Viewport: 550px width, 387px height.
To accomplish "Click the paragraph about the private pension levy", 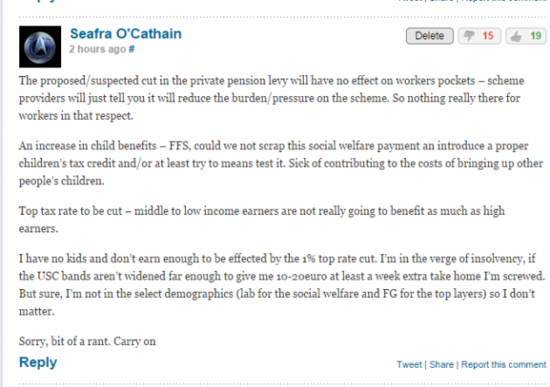I will [271, 98].
